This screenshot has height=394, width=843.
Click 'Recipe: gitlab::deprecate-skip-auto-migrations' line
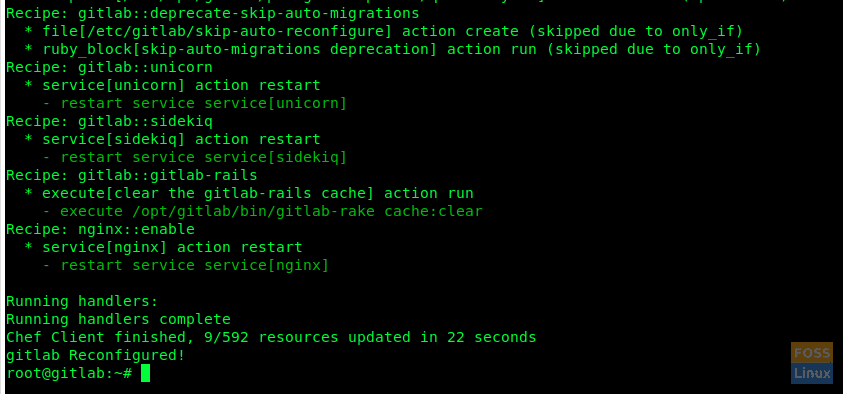click(212, 13)
